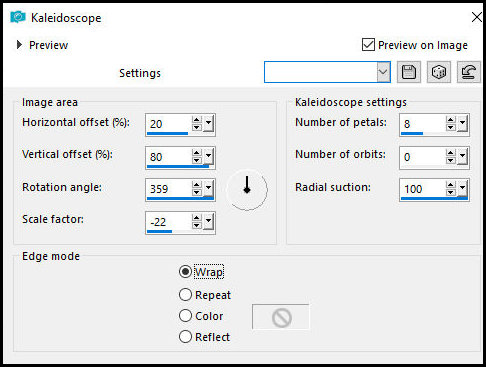Open the Vertical offset slider dropdown arrow
Image resolution: width=486 pixels, height=367 pixels.
(208, 156)
